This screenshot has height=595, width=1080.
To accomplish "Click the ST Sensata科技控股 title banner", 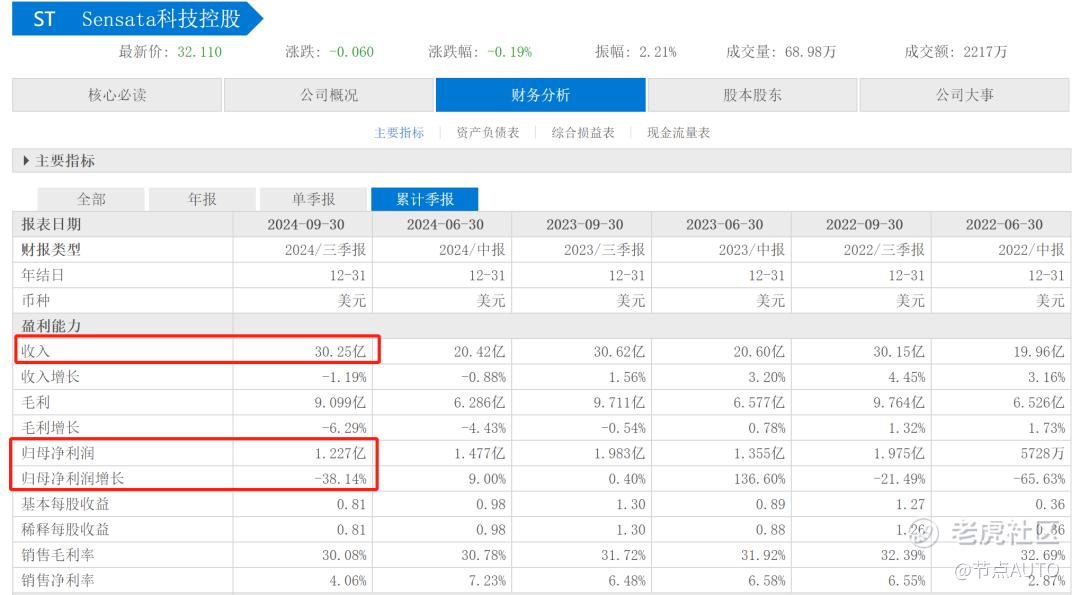I will click(138, 19).
